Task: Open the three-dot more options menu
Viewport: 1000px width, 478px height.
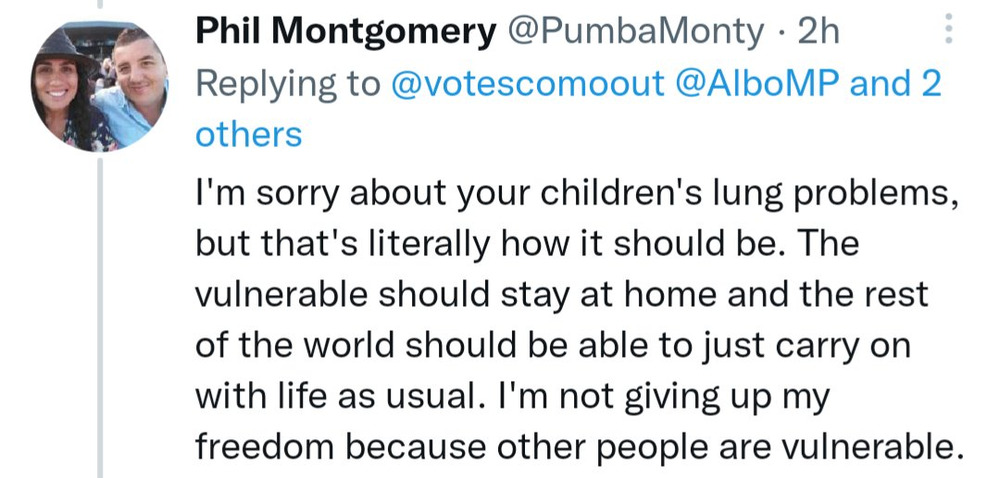Action: (x=949, y=29)
